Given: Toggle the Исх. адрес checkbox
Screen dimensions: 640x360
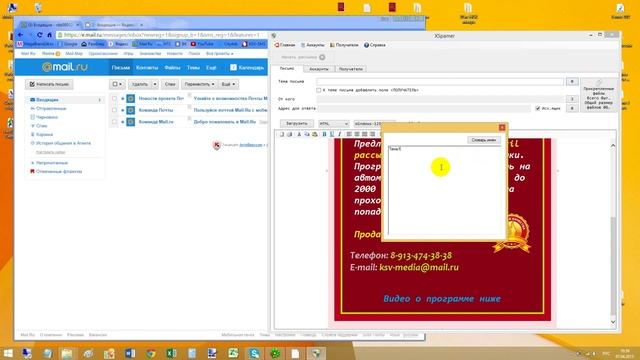Looking at the screenshot, I should click(538, 109).
